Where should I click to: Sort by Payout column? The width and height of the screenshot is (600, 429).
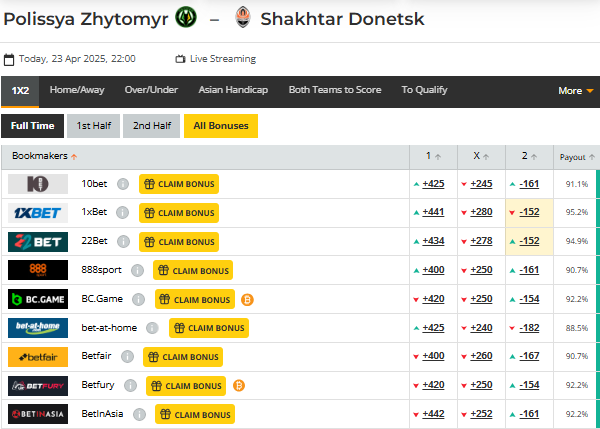pos(577,157)
